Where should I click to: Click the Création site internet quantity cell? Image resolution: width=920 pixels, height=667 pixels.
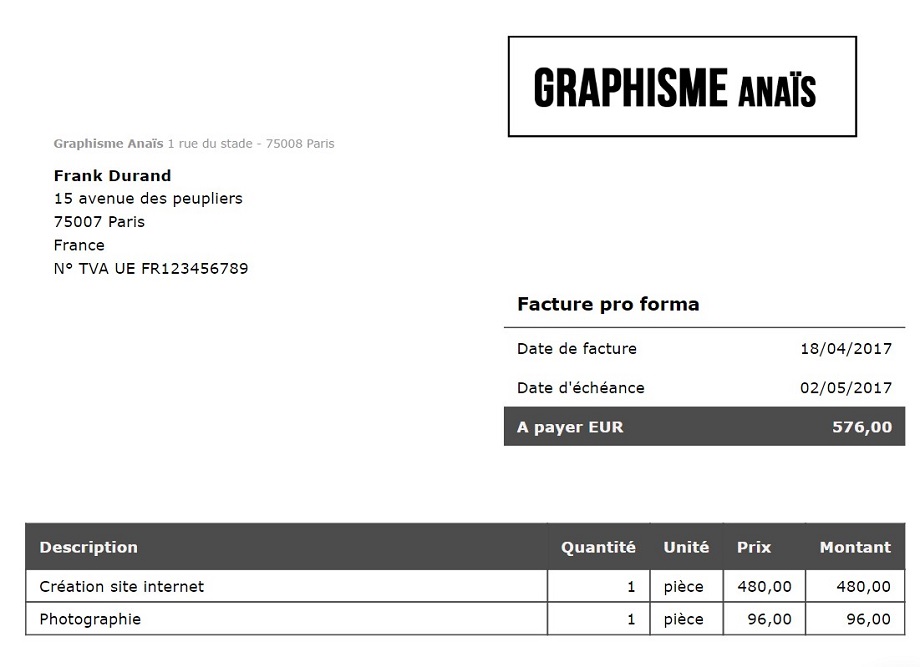click(x=598, y=587)
